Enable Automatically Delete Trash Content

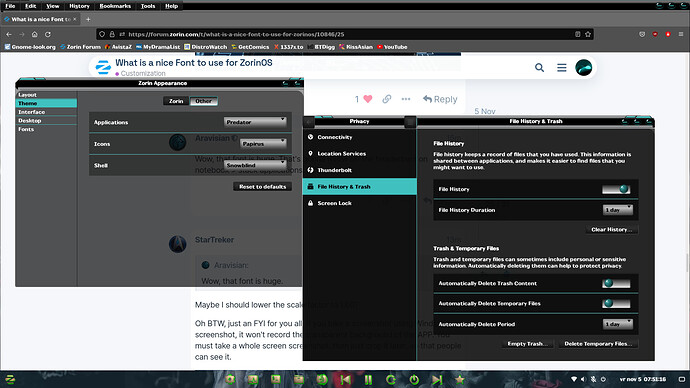[616, 283]
